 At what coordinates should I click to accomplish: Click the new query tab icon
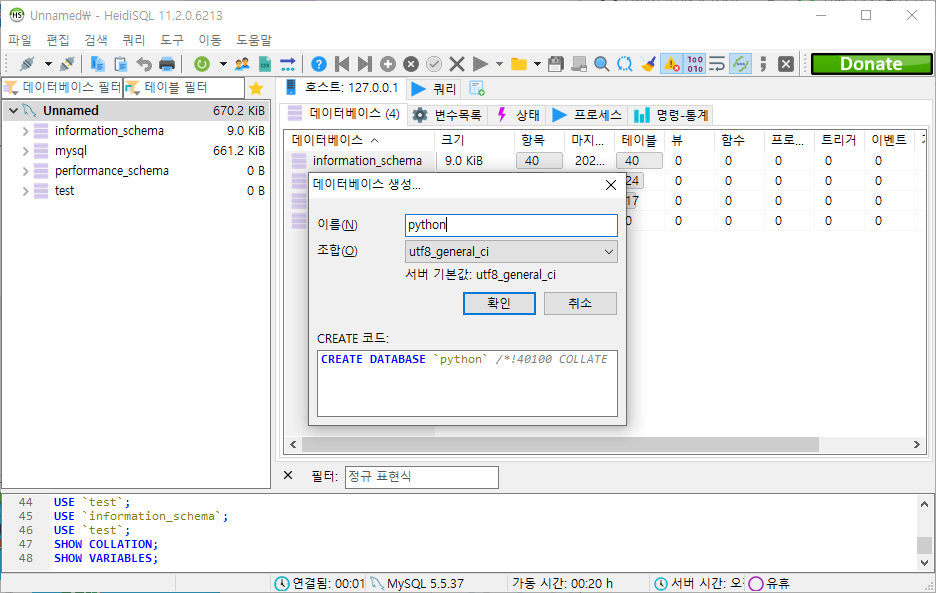pos(476,88)
